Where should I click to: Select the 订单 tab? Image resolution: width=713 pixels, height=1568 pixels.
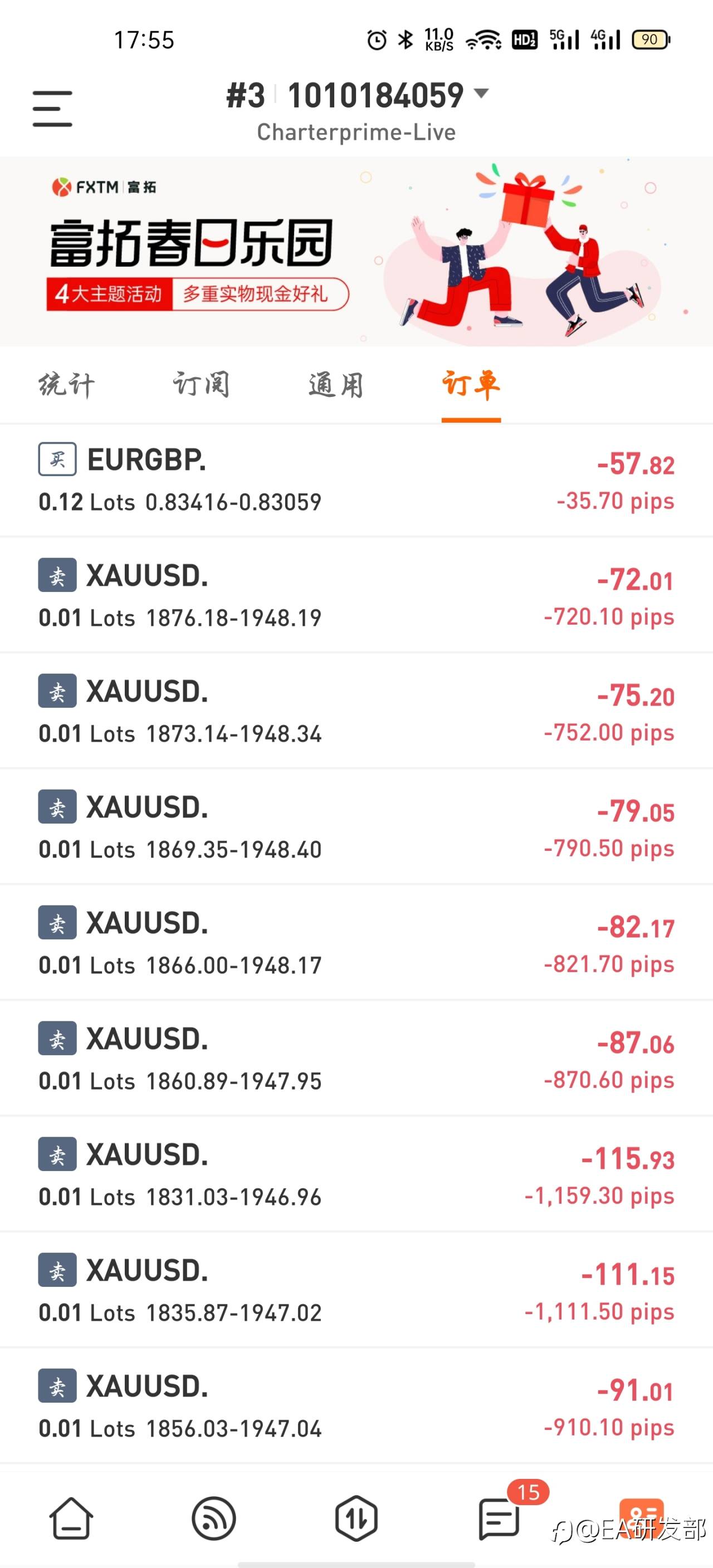(x=471, y=385)
